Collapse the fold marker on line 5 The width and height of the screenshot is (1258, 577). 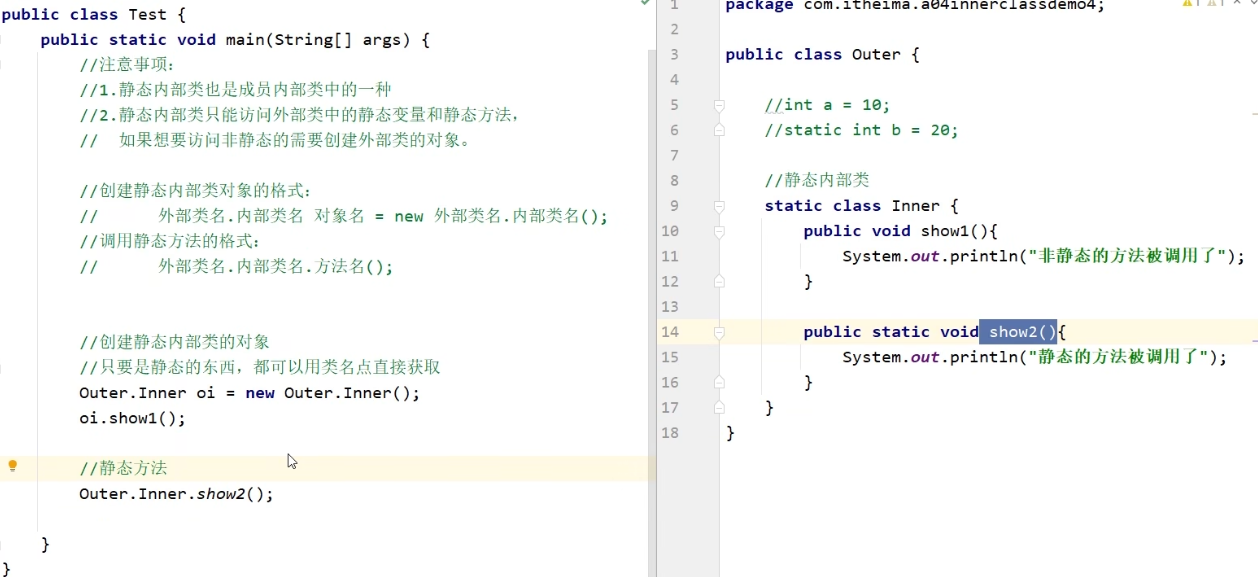[x=719, y=105]
